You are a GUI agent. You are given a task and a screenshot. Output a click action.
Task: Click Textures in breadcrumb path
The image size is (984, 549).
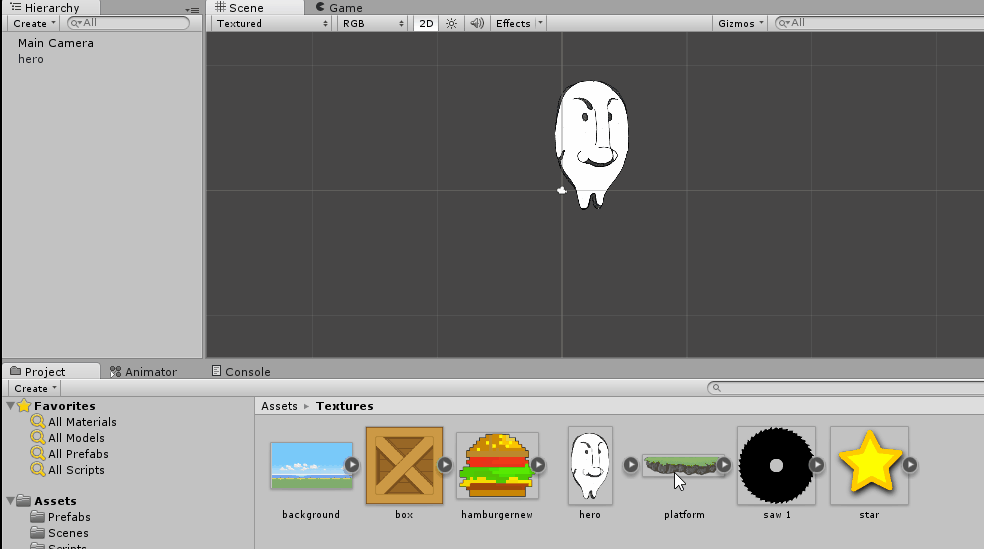[x=345, y=406]
